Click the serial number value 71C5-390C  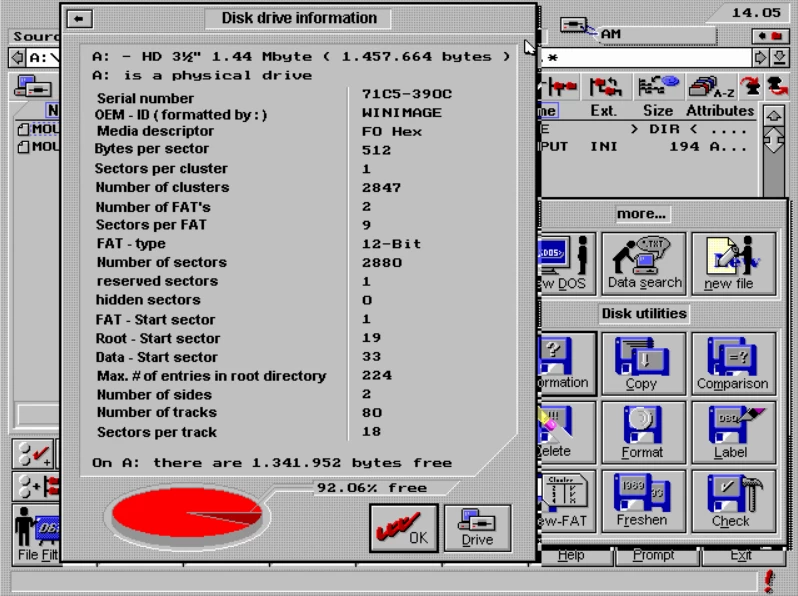click(407, 94)
